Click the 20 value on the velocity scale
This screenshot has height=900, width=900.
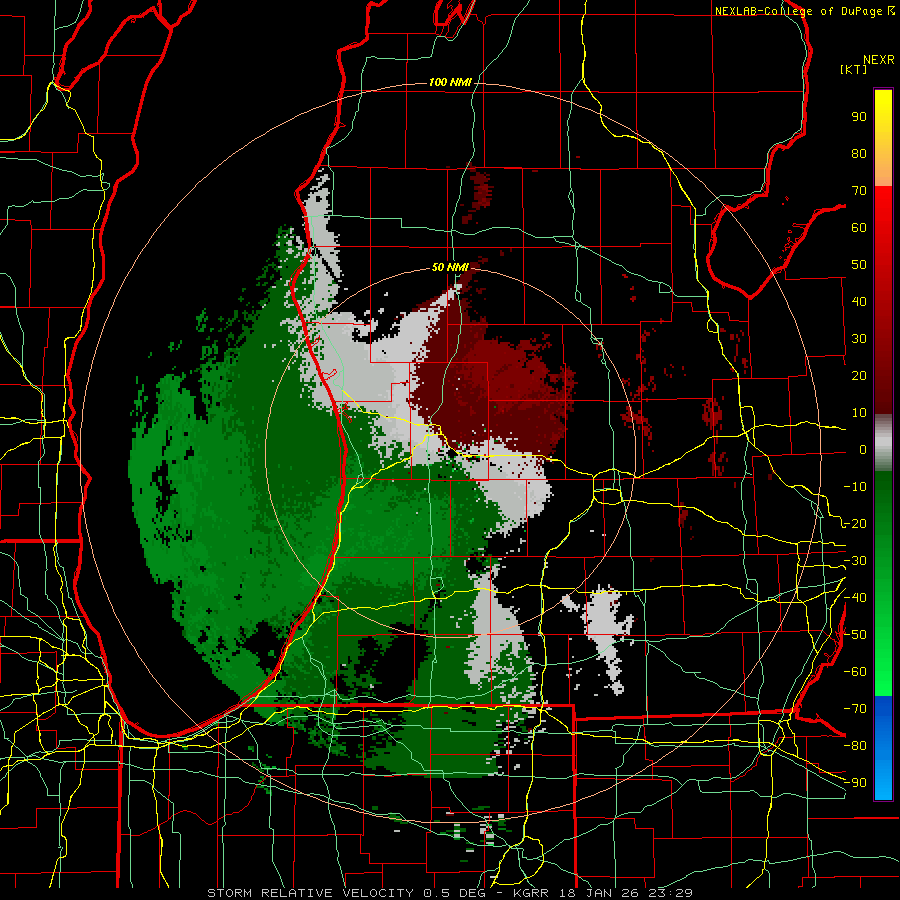pos(859,376)
